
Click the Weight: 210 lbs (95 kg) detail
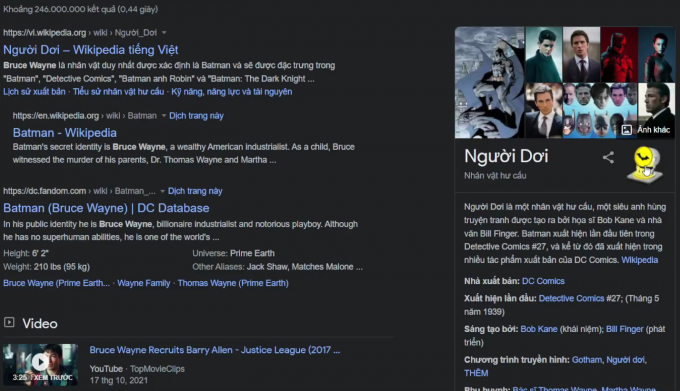(46, 267)
